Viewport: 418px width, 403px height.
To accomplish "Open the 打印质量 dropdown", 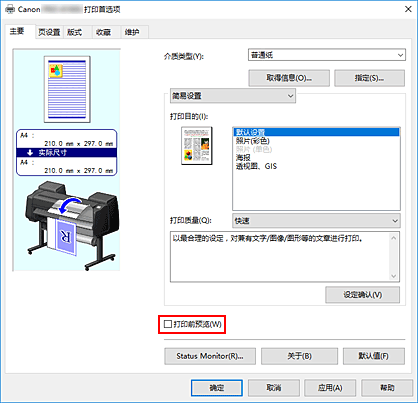I will pyautogui.click(x=316, y=221).
